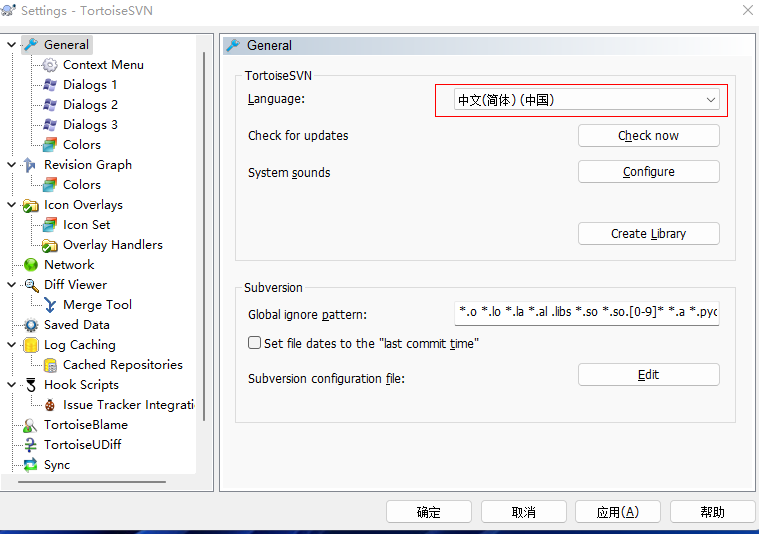Collapse the General tree node
Viewport: 759px width, 534px height.
click(x=11, y=45)
